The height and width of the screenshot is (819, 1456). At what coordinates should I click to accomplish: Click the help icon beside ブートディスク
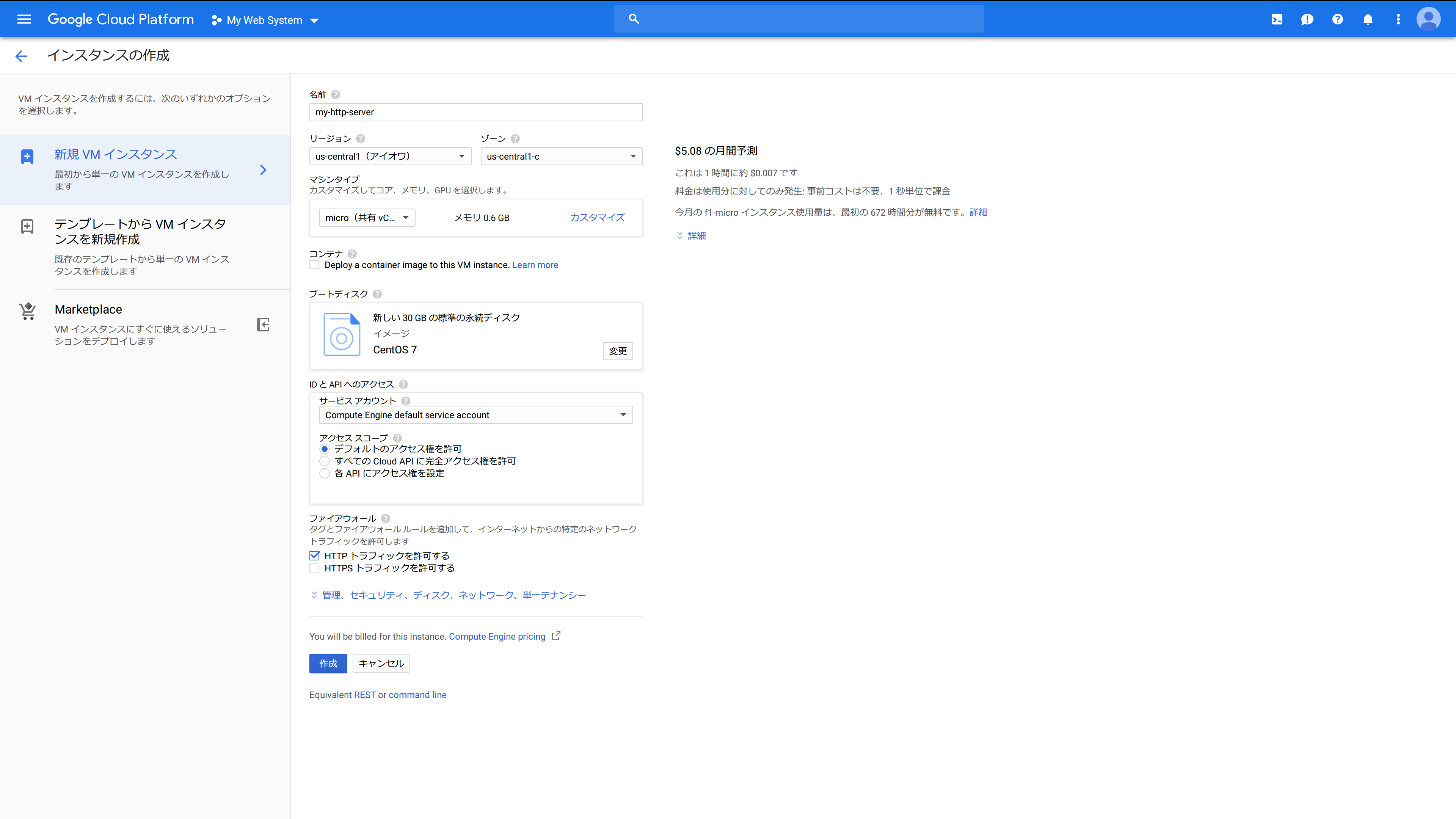click(378, 294)
